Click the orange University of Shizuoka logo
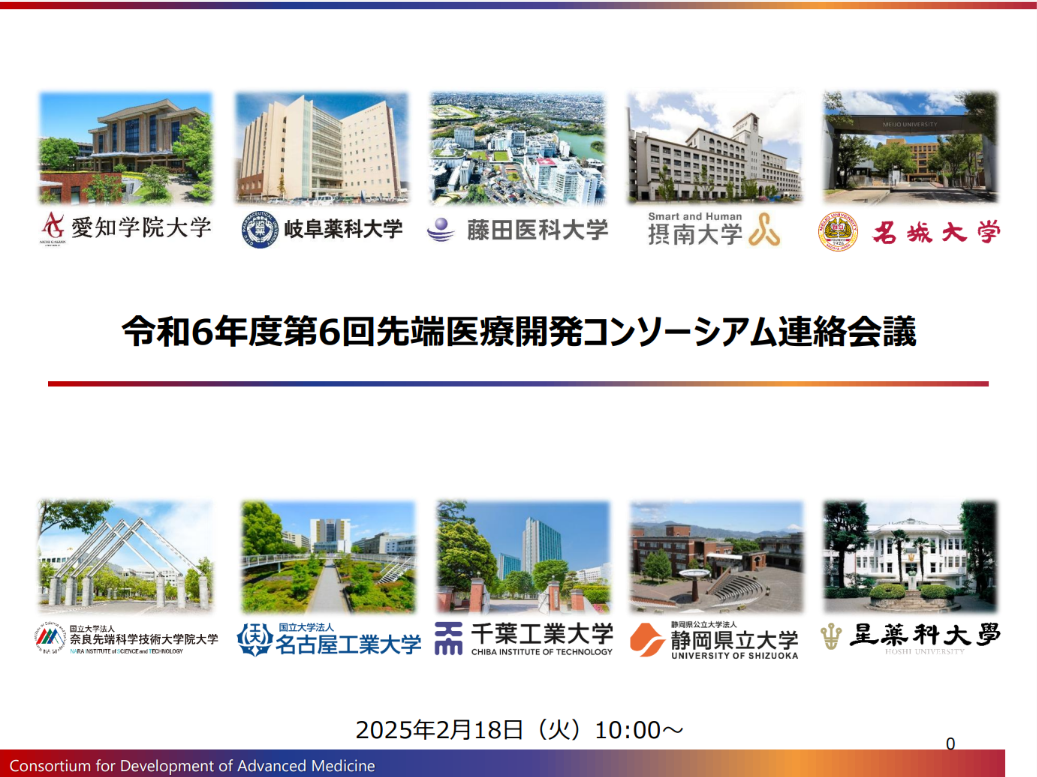The image size is (1037, 777). pyautogui.click(x=647, y=639)
